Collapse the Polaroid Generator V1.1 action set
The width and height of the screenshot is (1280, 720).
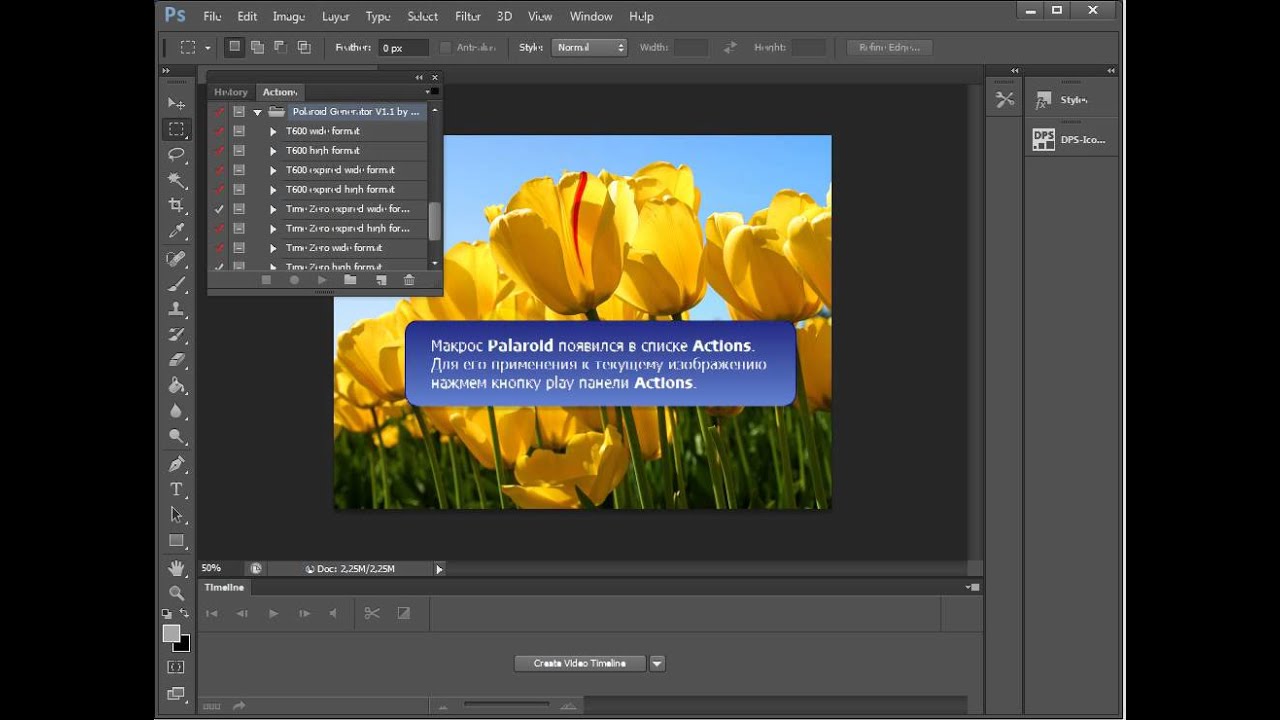tap(257, 112)
